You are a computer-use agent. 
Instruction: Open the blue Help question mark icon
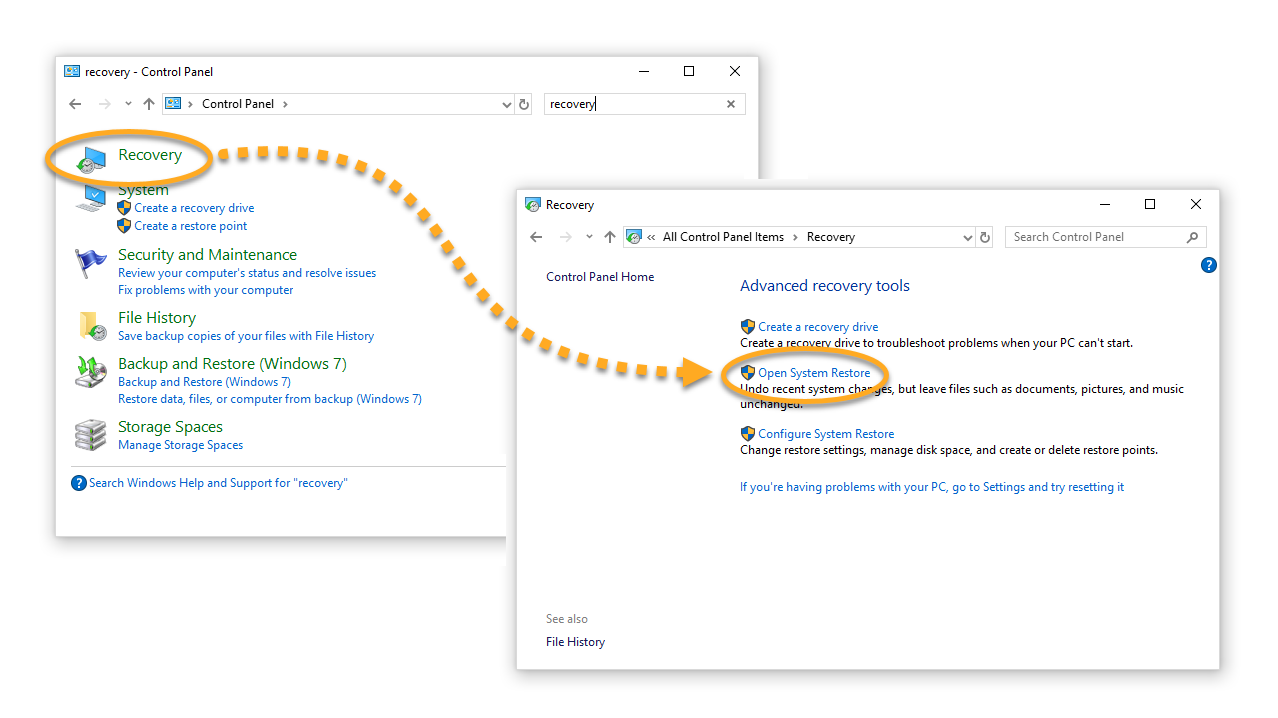click(1208, 265)
